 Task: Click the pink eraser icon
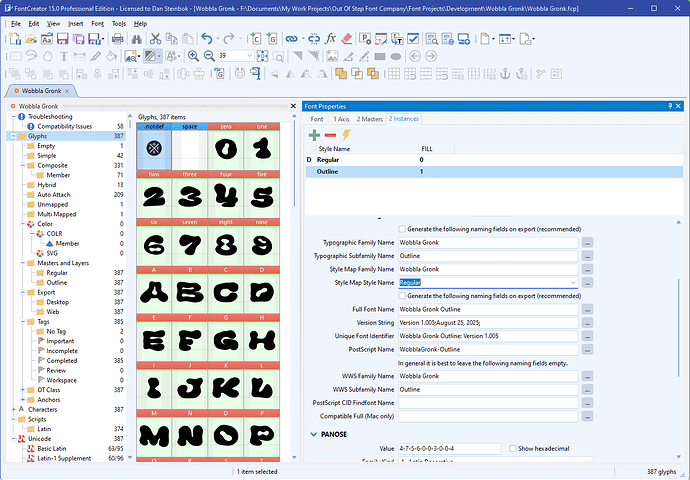(x=347, y=39)
